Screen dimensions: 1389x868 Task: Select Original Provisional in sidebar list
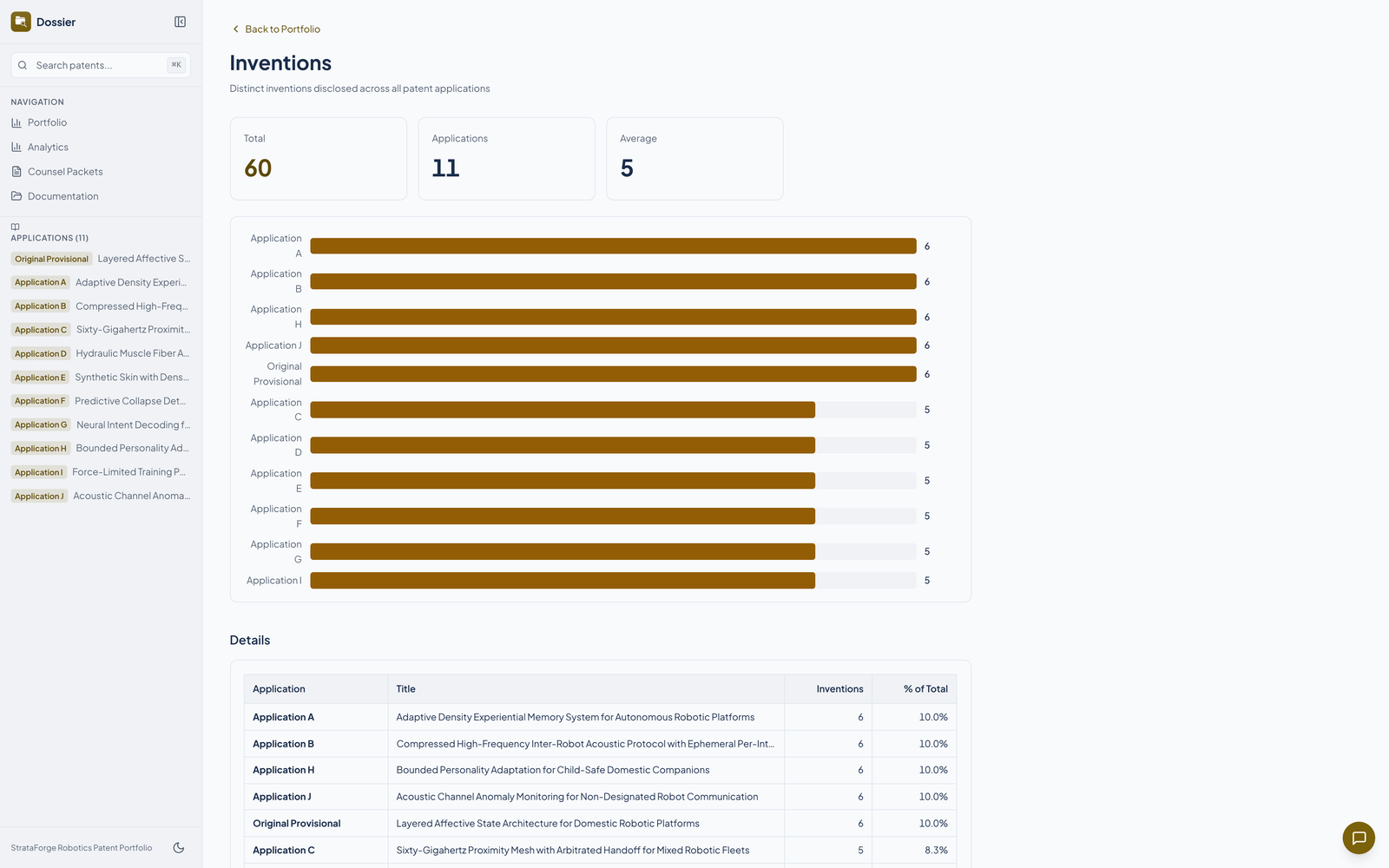(101, 259)
